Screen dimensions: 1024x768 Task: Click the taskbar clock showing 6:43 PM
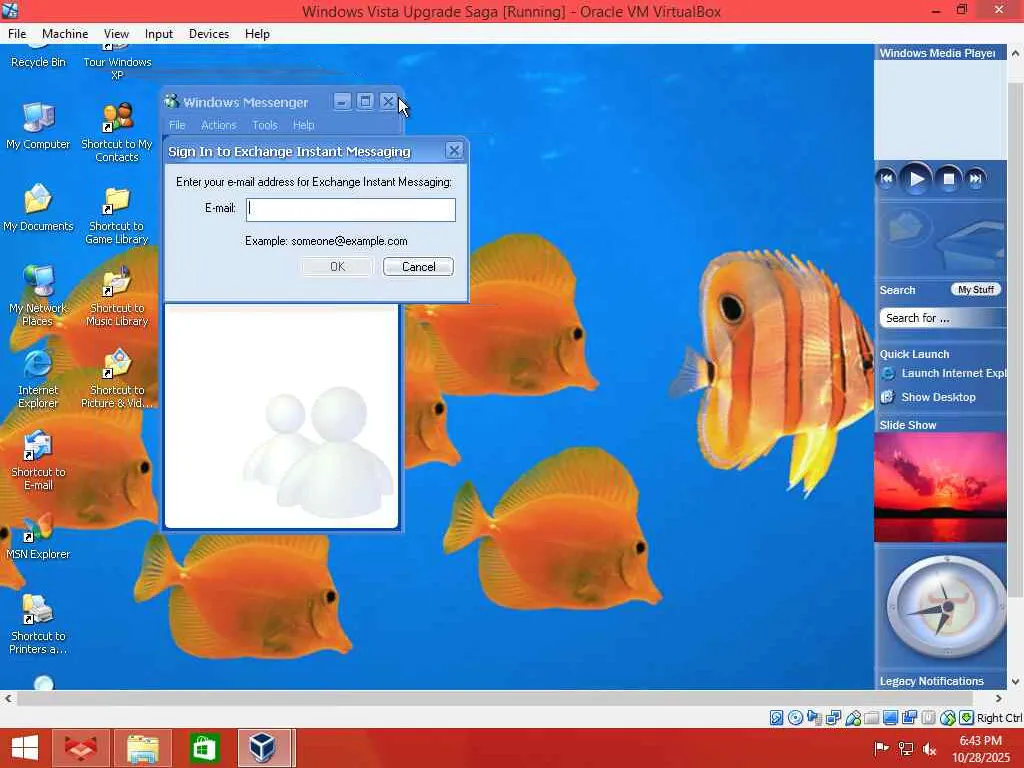pyautogui.click(x=980, y=748)
